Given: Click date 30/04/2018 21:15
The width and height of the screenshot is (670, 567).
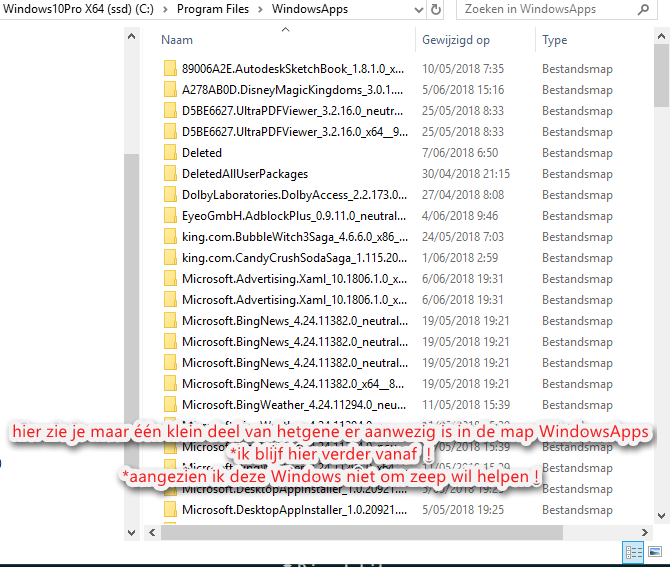Looking at the screenshot, I should point(466,173).
